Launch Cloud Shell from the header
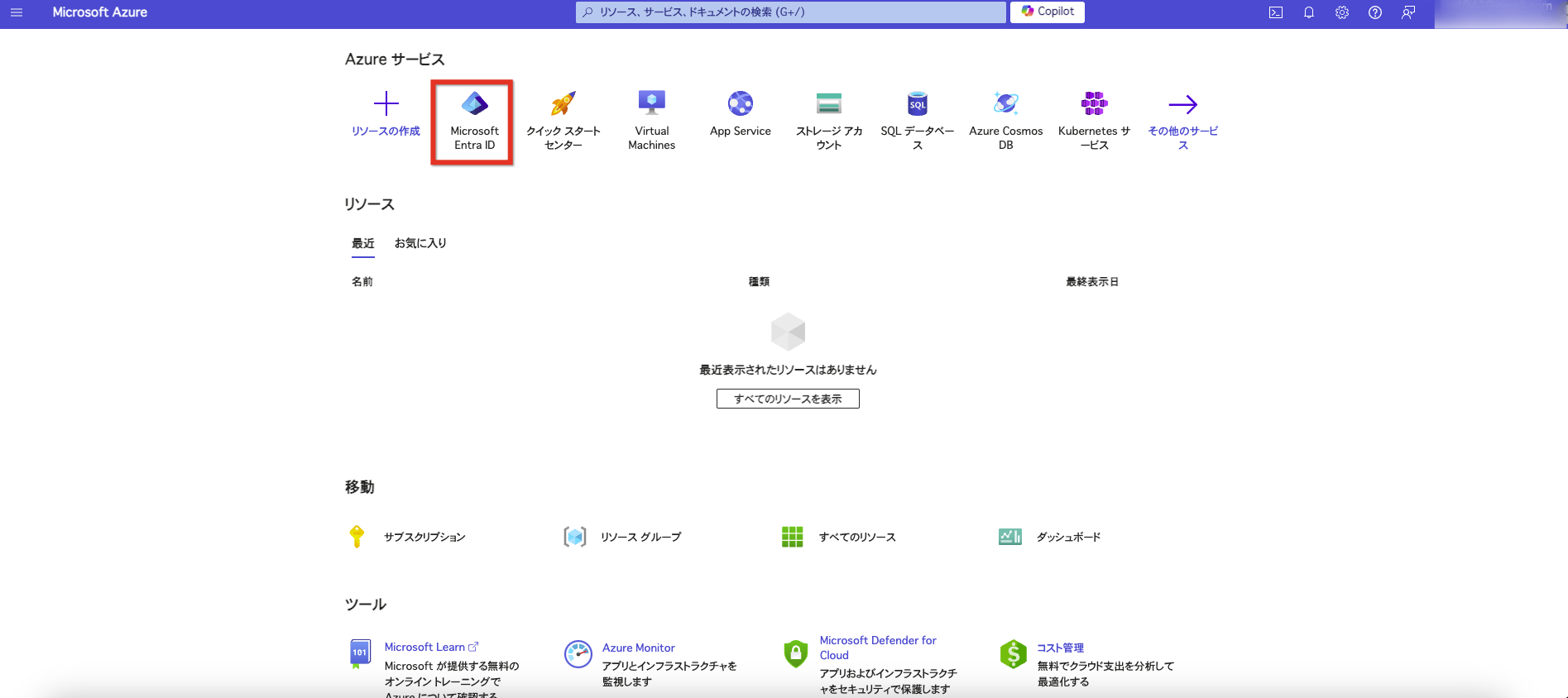 coord(1276,12)
